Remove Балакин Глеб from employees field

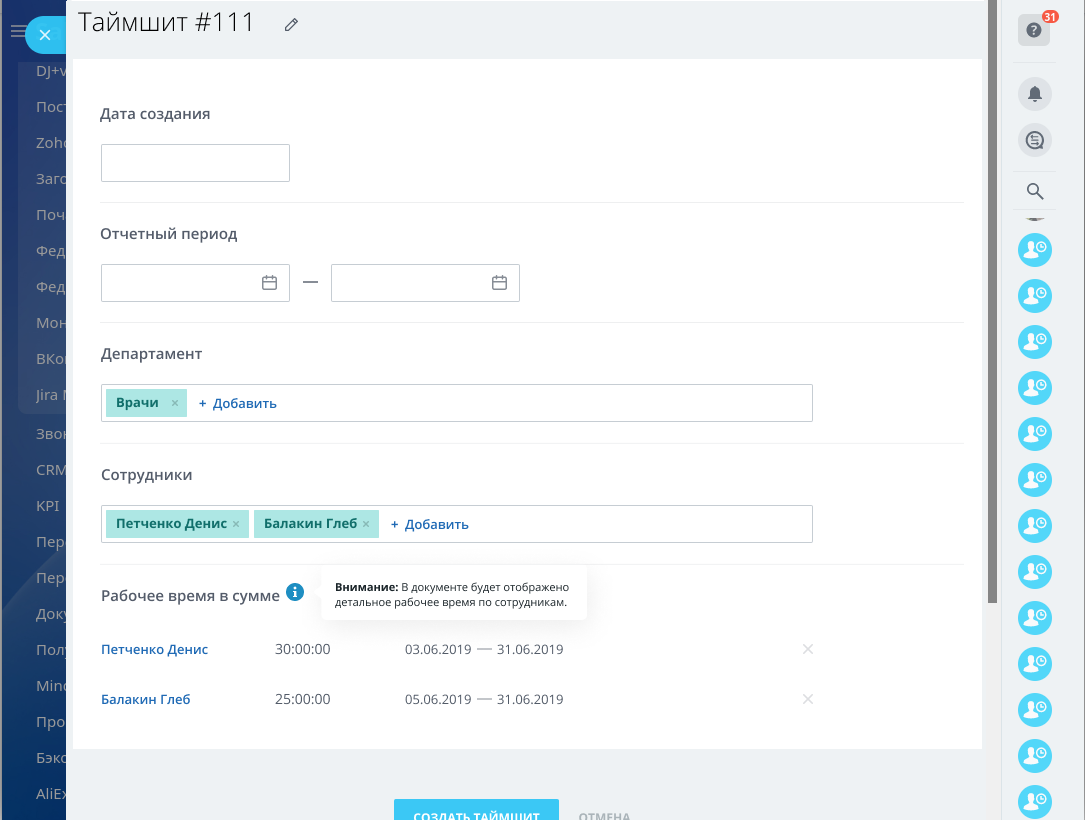(366, 524)
